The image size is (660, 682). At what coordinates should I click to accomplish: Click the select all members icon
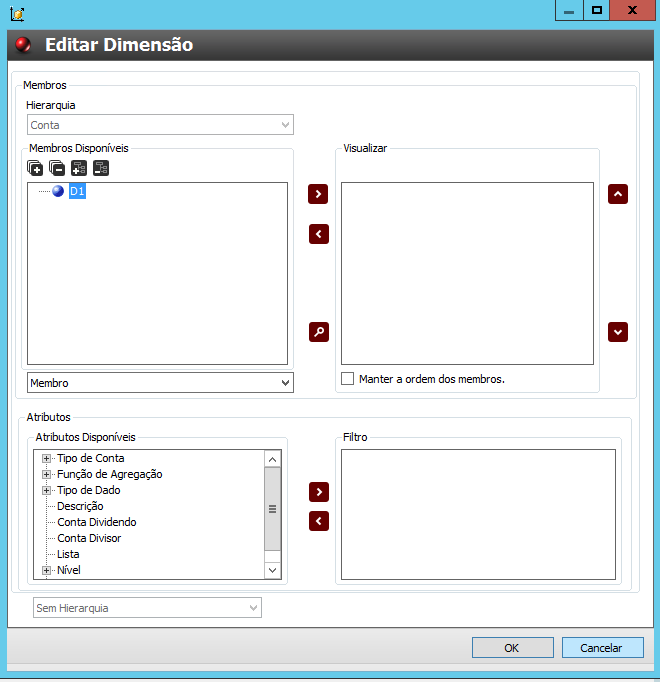pos(35,168)
